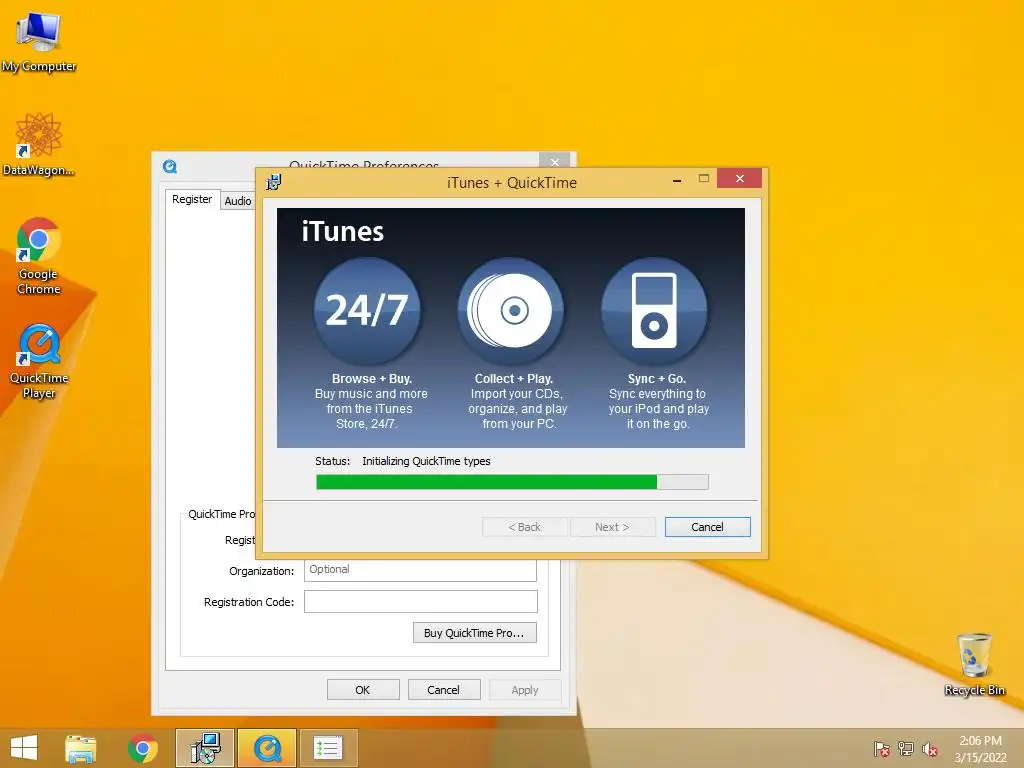Close the iTunes + QuickTime installer window
This screenshot has height=768, width=1024.
[x=739, y=178]
